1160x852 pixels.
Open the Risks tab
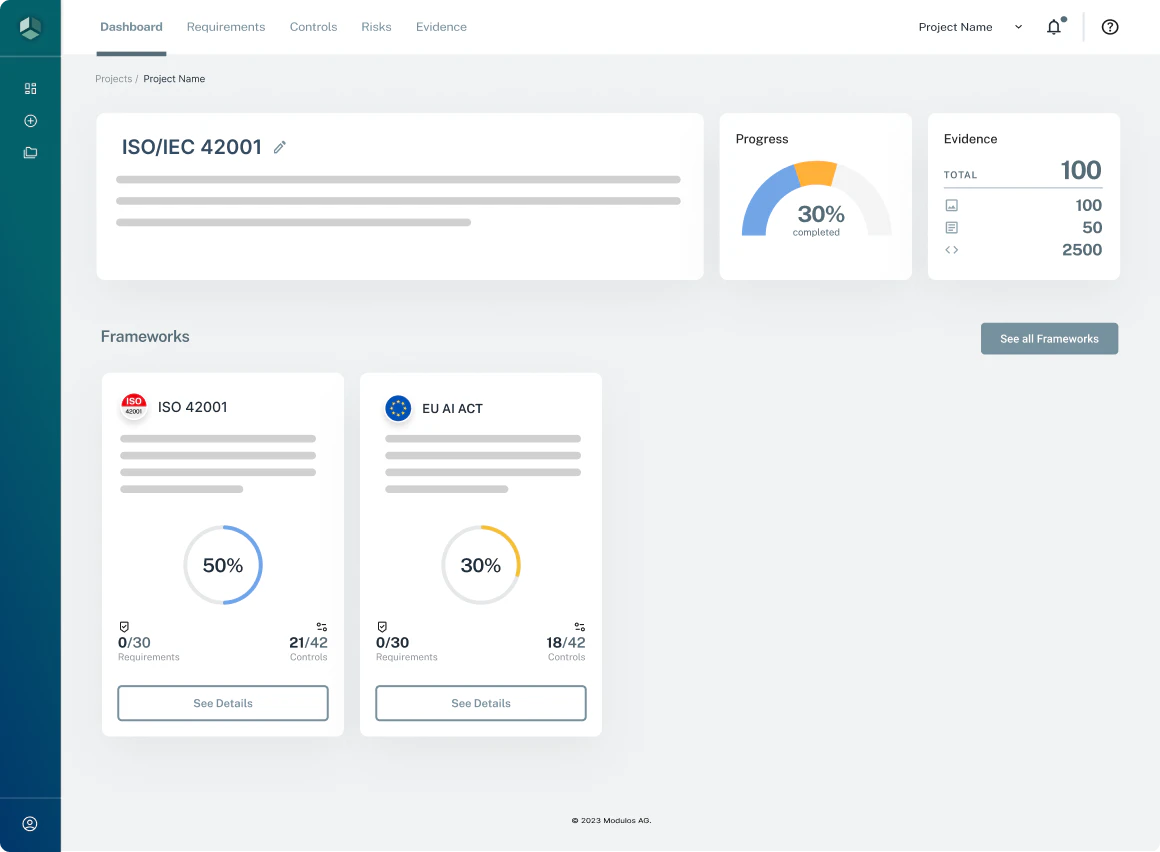[376, 27]
